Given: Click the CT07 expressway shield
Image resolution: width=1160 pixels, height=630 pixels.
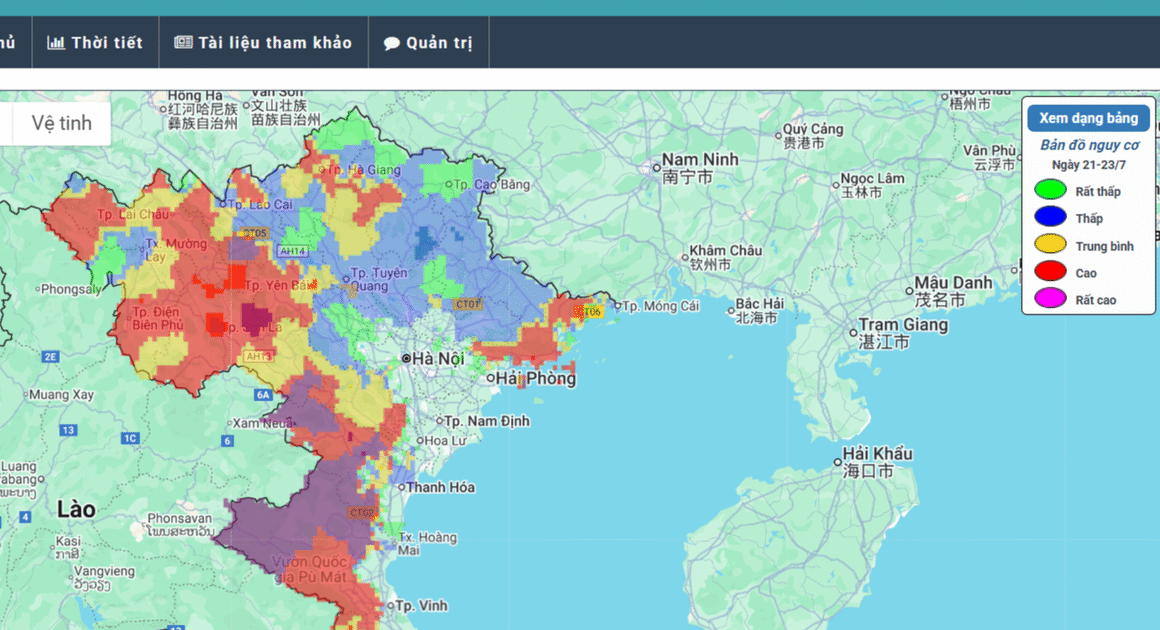Looking at the screenshot, I should pos(468,304).
